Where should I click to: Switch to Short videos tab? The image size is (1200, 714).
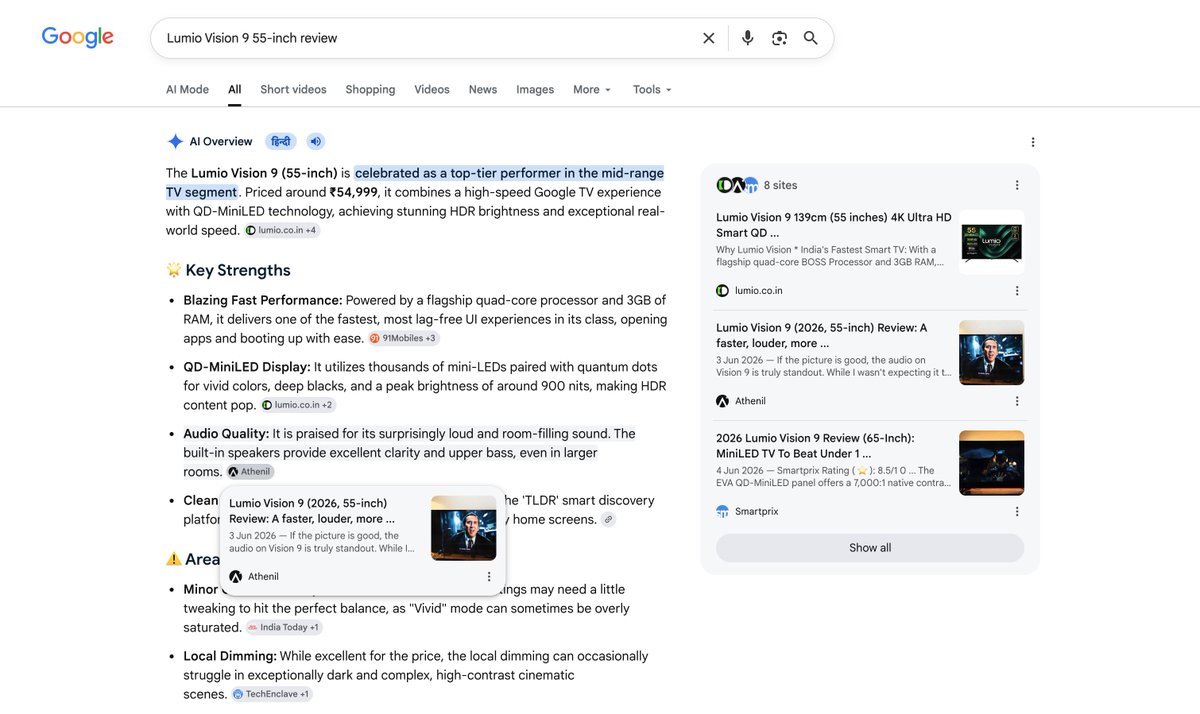point(293,89)
